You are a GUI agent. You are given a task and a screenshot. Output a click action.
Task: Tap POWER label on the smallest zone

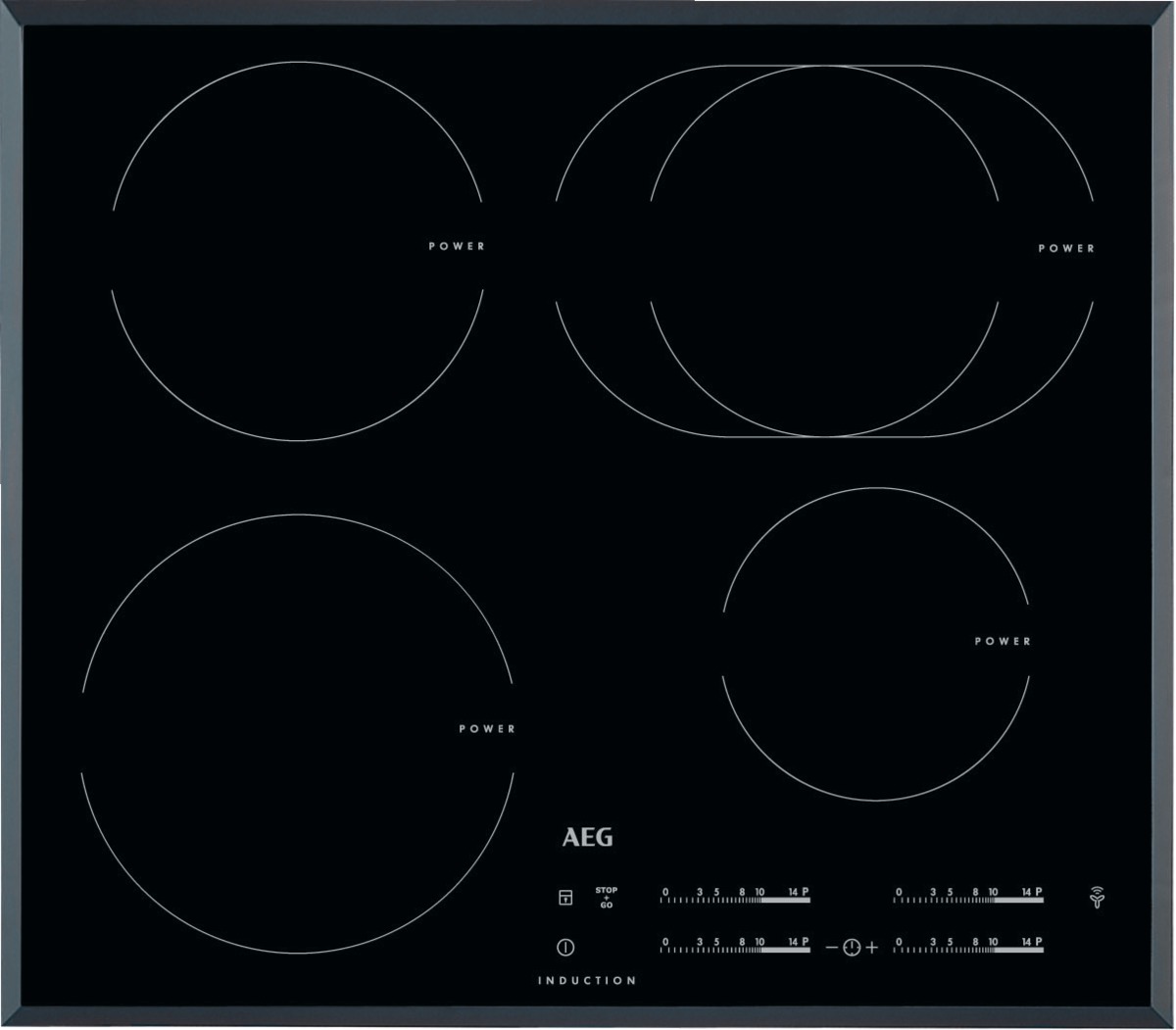click(x=1003, y=641)
